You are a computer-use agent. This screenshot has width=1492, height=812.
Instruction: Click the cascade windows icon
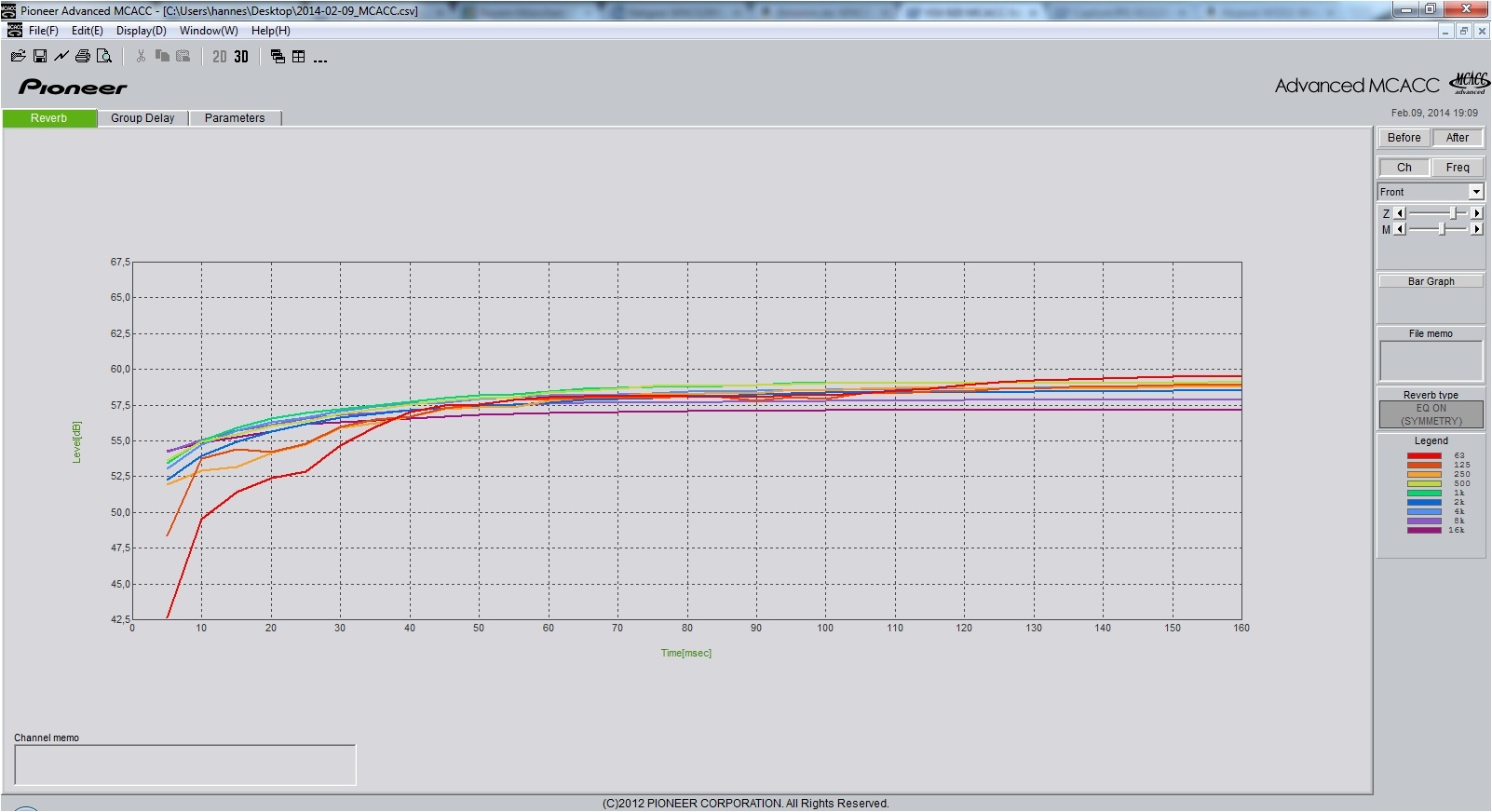click(x=278, y=57)
